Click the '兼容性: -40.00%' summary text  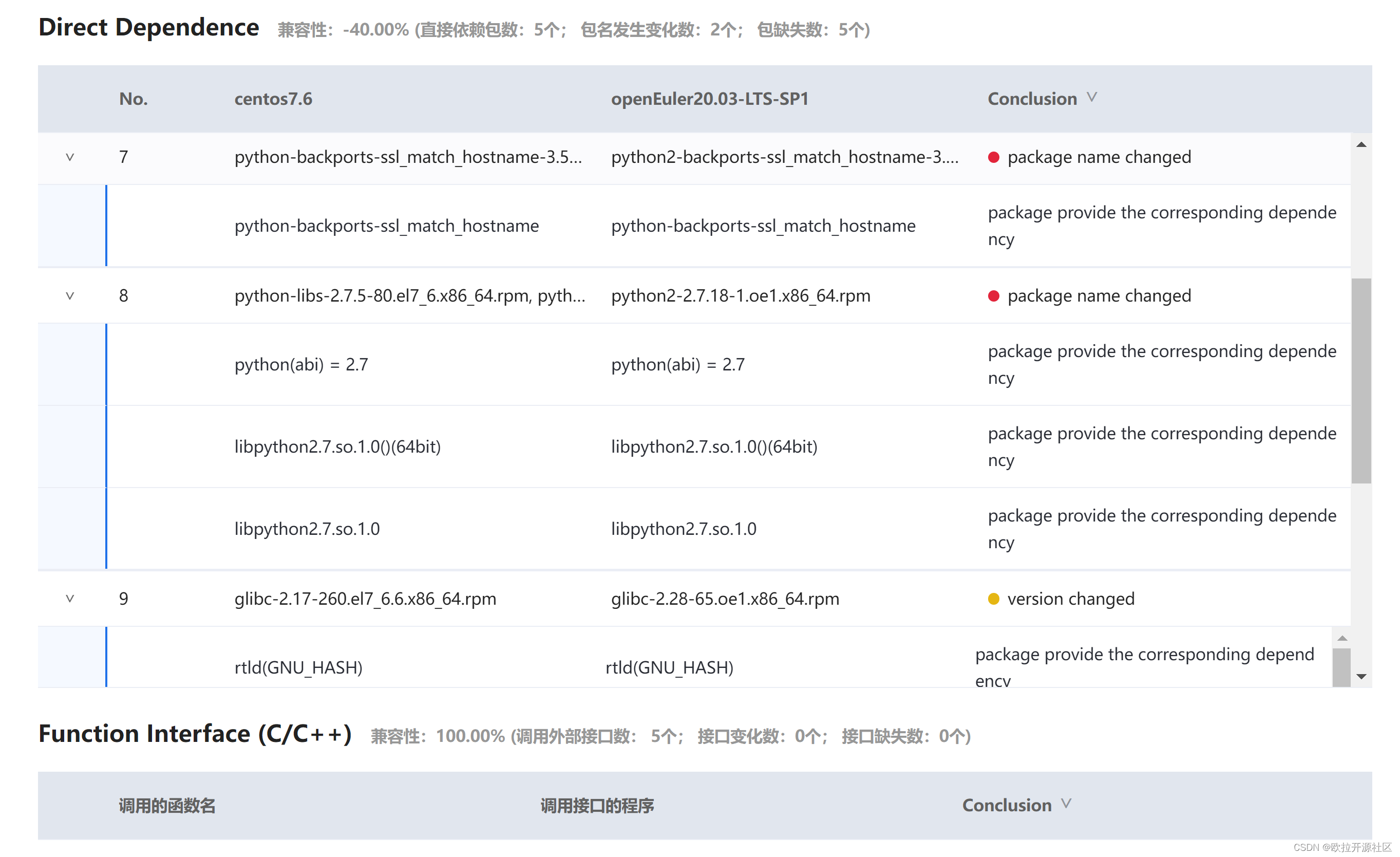pos(343,30)
